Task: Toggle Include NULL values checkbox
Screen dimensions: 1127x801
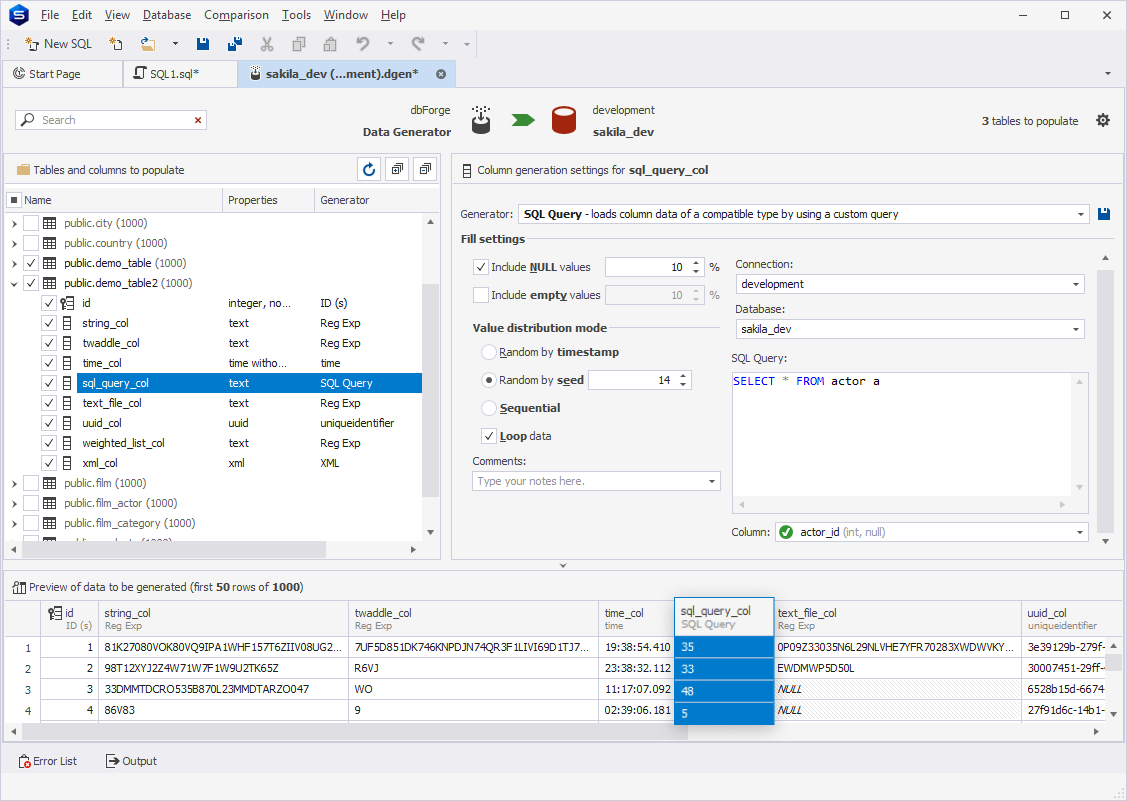Action: tap(481, 267)
